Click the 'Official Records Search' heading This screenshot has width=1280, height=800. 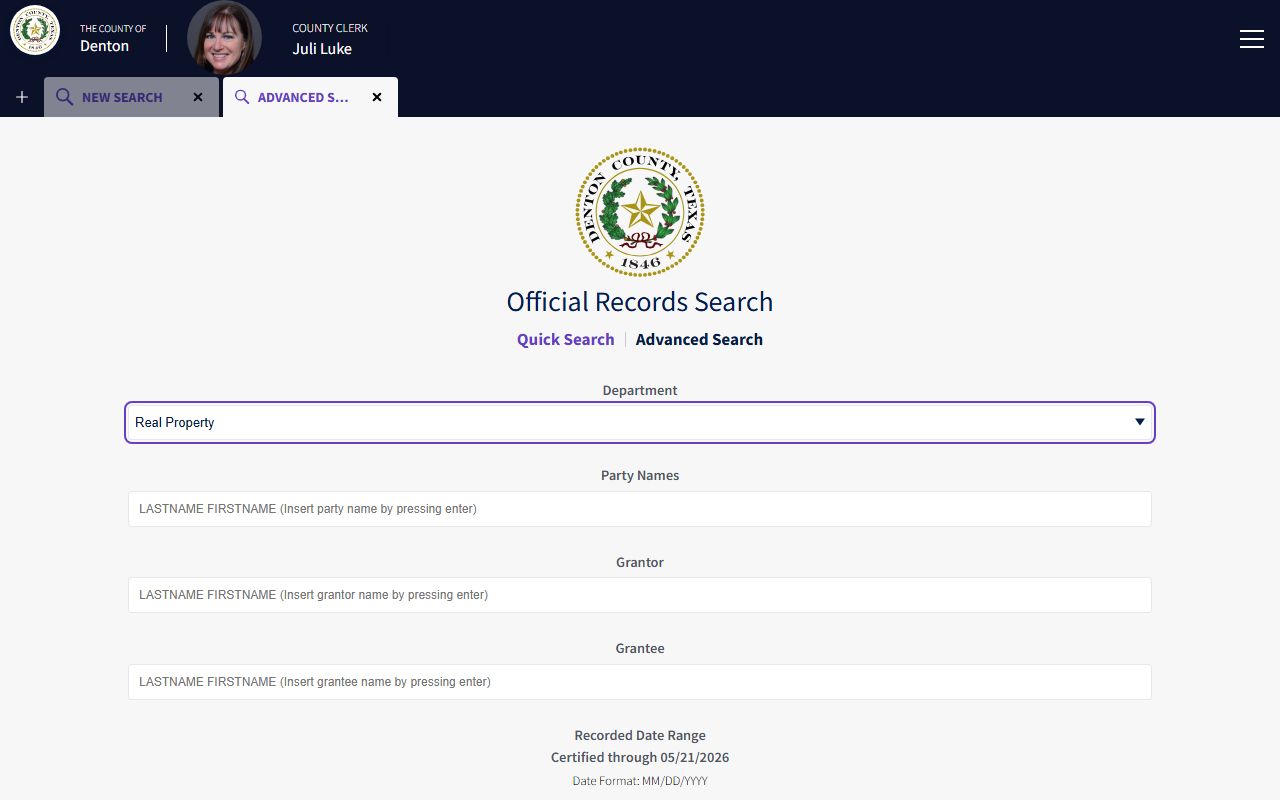(640, 302)
